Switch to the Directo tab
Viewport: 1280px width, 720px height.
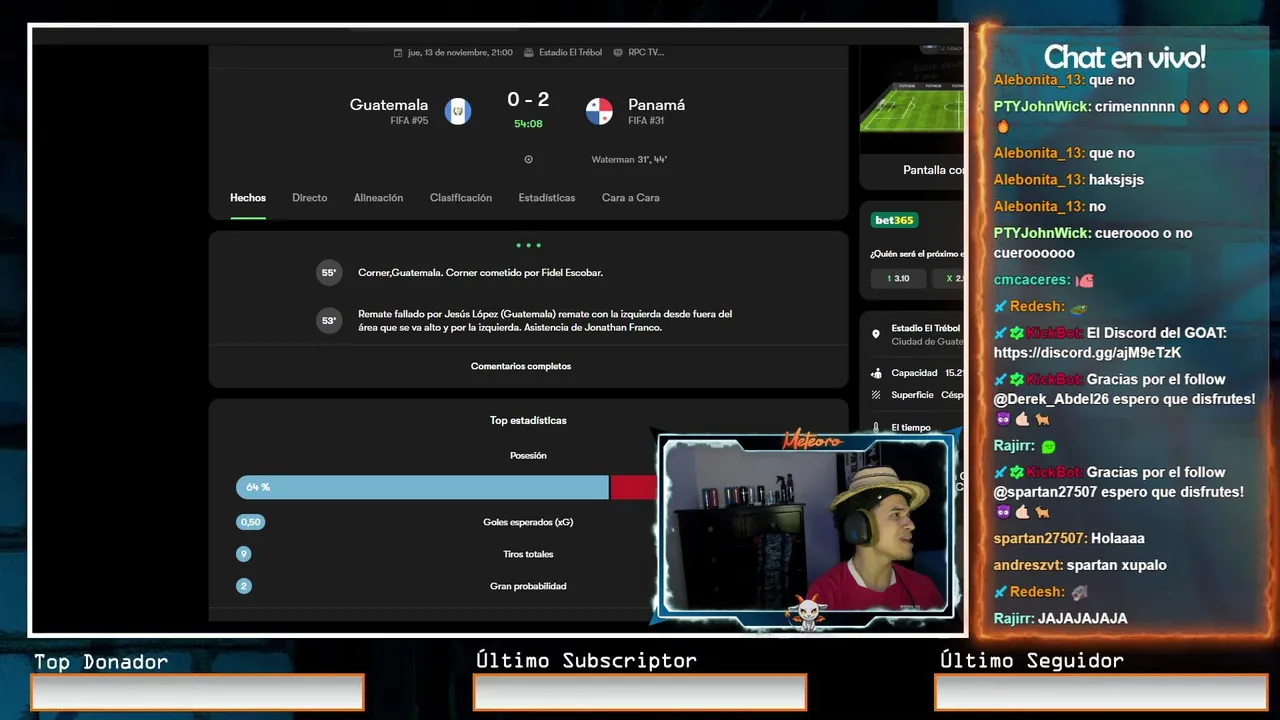coord(310,198)
